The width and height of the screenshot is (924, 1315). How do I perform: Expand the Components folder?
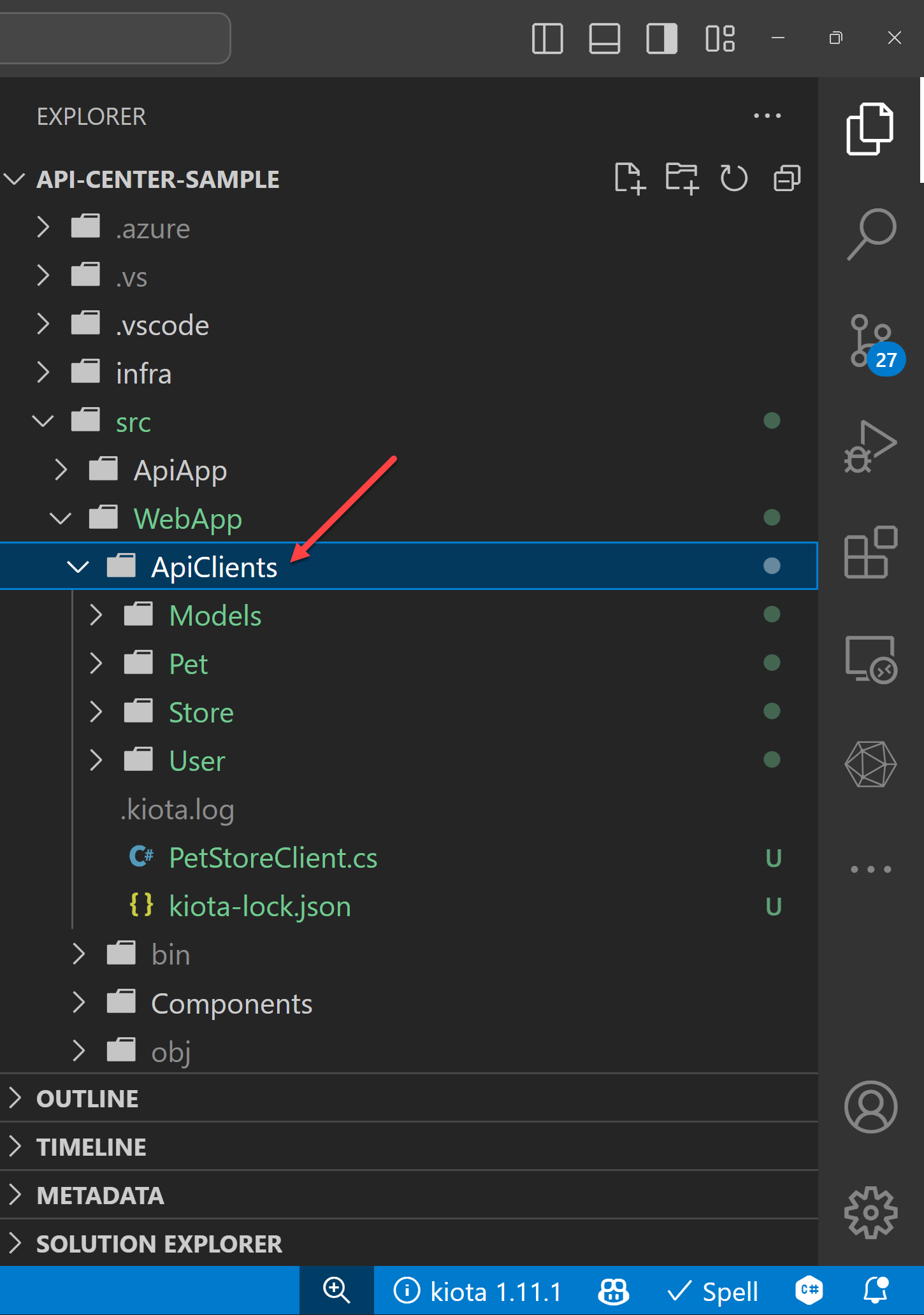(x=409, y=1003)
